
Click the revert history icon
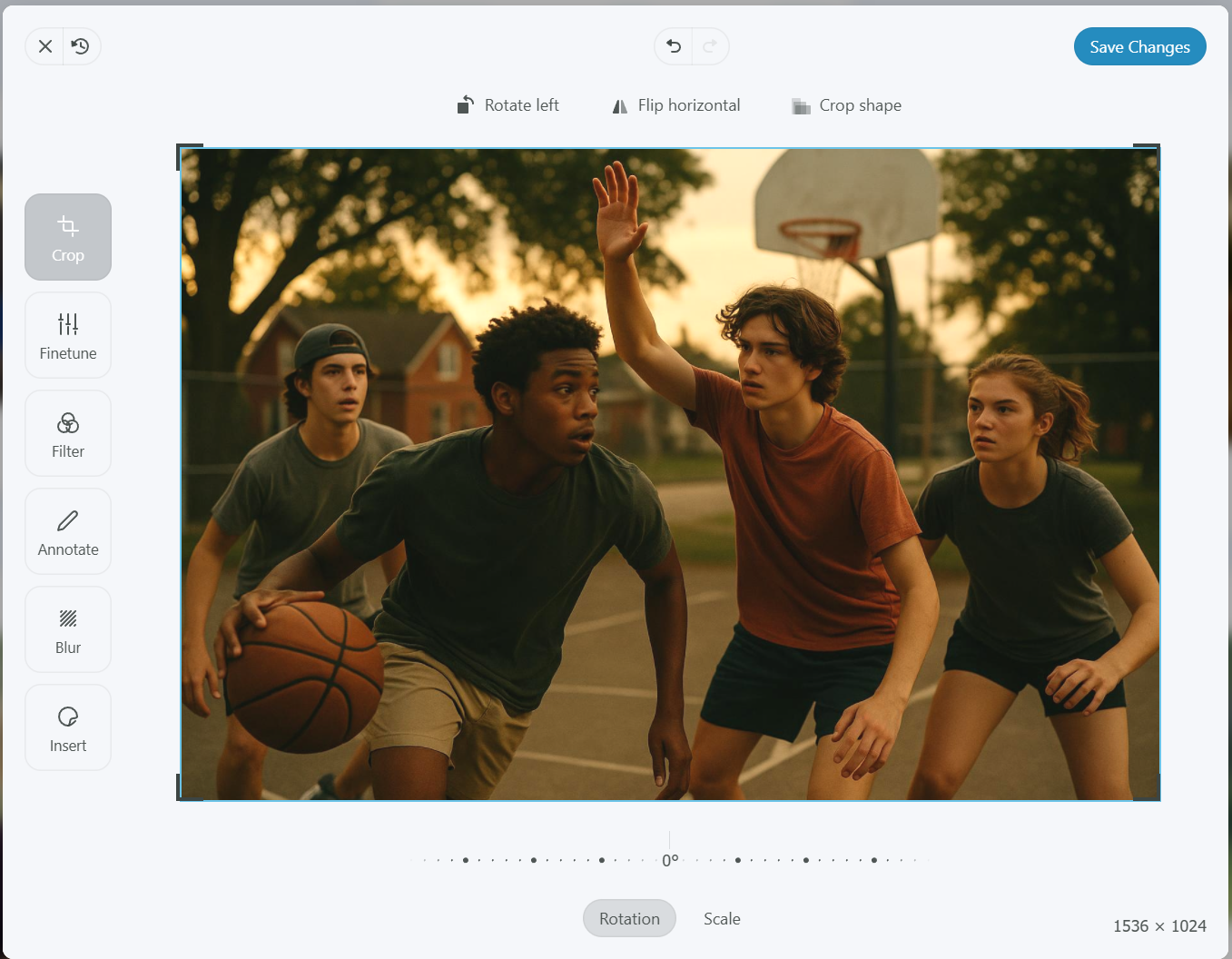click(81, 46)
